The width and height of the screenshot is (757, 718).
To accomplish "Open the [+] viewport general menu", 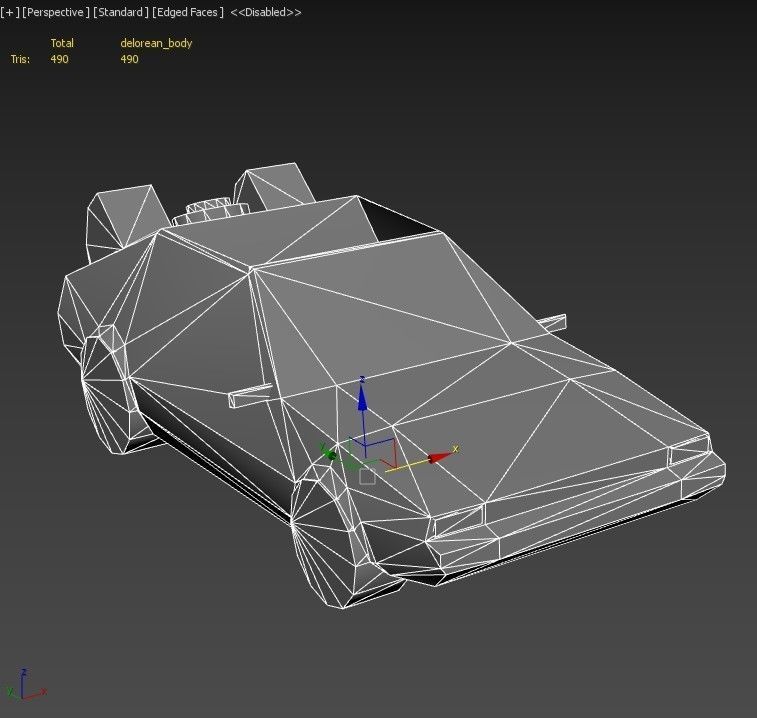I will pyautogui.click(x=10, y=12).
